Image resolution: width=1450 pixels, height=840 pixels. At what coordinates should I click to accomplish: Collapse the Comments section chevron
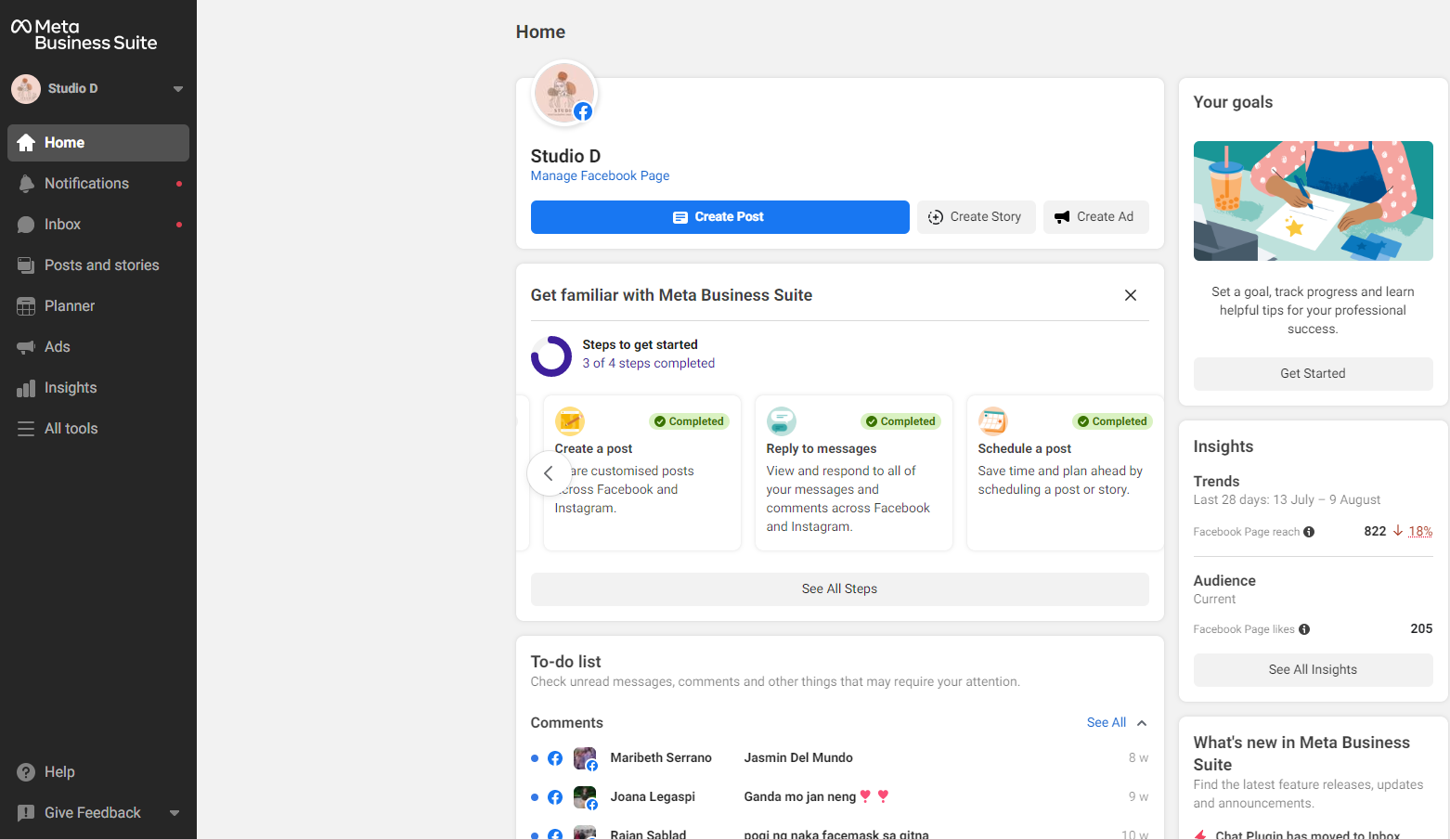(1142, 723)
